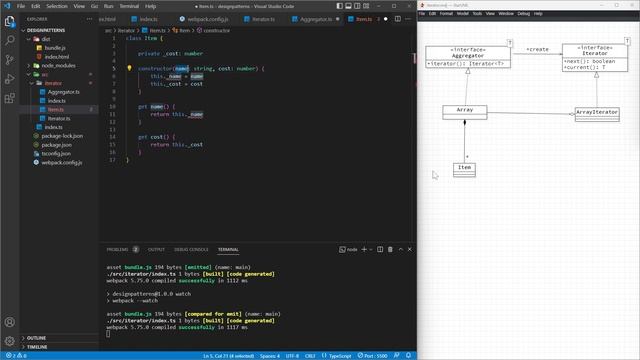The height and width of the screenshot is (360, 640).
Task: Collapse the iterator folder
Action: pyautogui.click(x=53, y=83)
